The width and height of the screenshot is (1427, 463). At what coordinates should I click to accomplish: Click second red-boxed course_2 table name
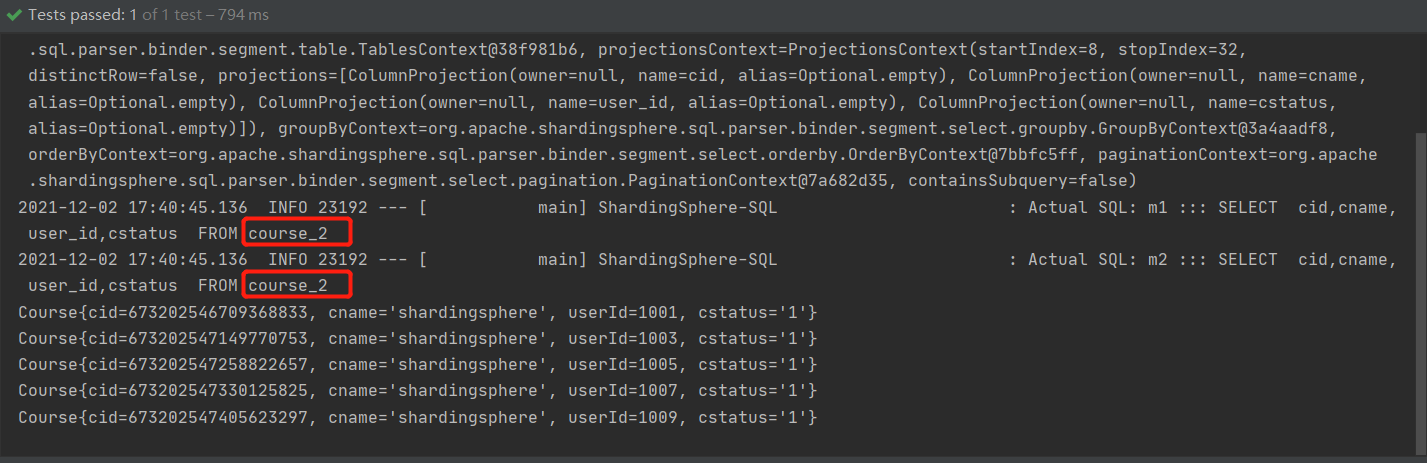coord(288,286)
